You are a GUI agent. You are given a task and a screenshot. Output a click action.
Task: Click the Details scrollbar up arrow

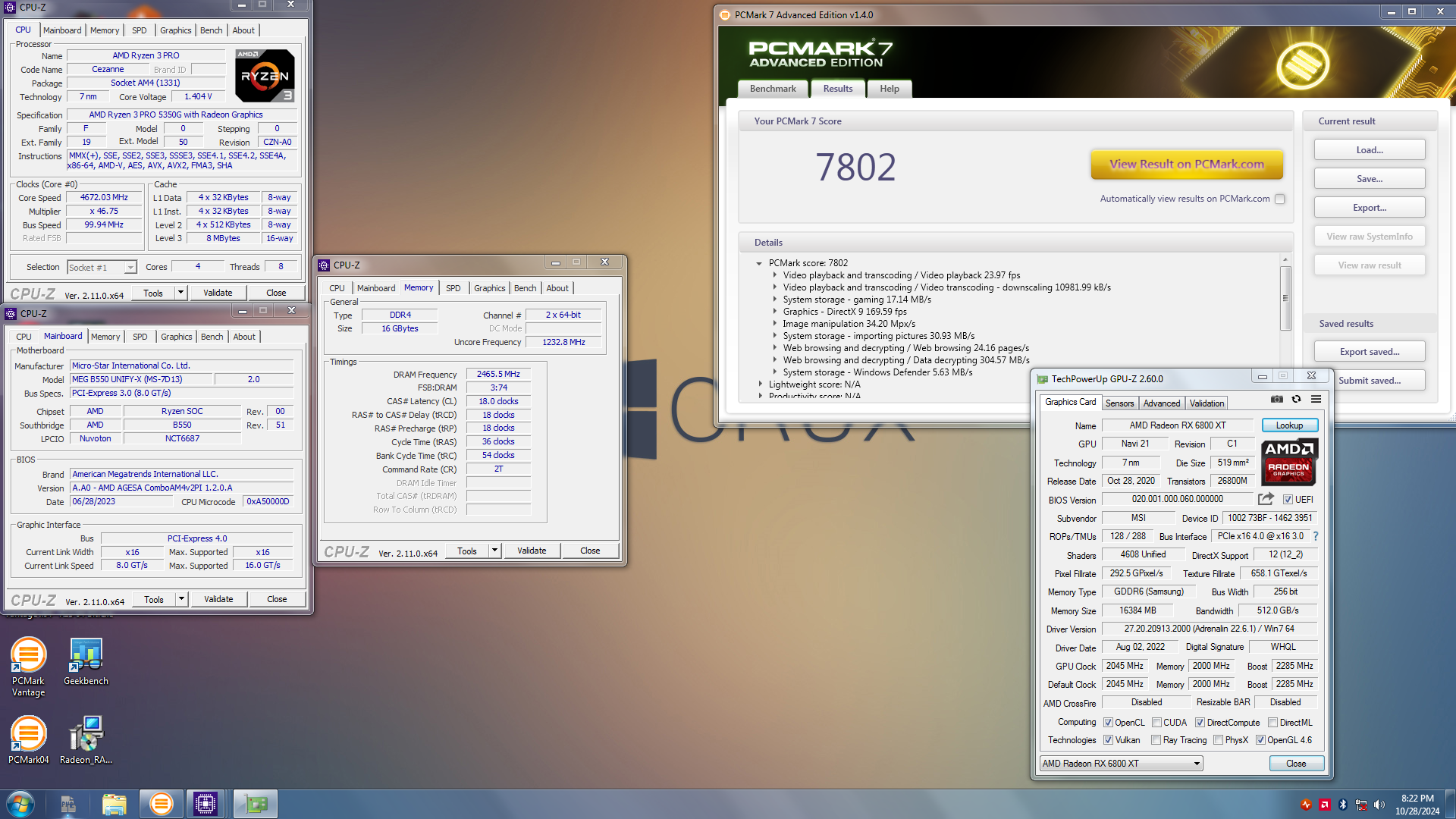coord(1285,259)
